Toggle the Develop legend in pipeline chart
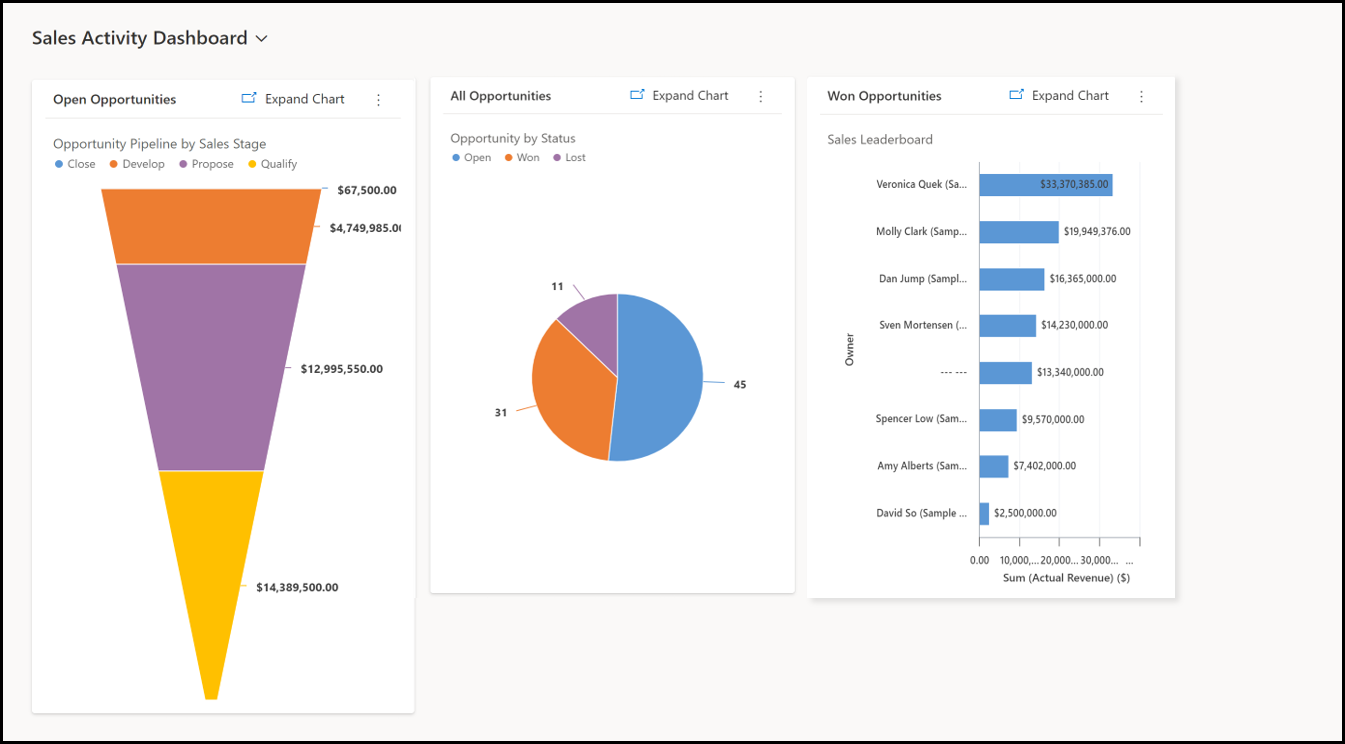Image resolution: width=1345 pixels, height=744 pixels. click(137, 163)
